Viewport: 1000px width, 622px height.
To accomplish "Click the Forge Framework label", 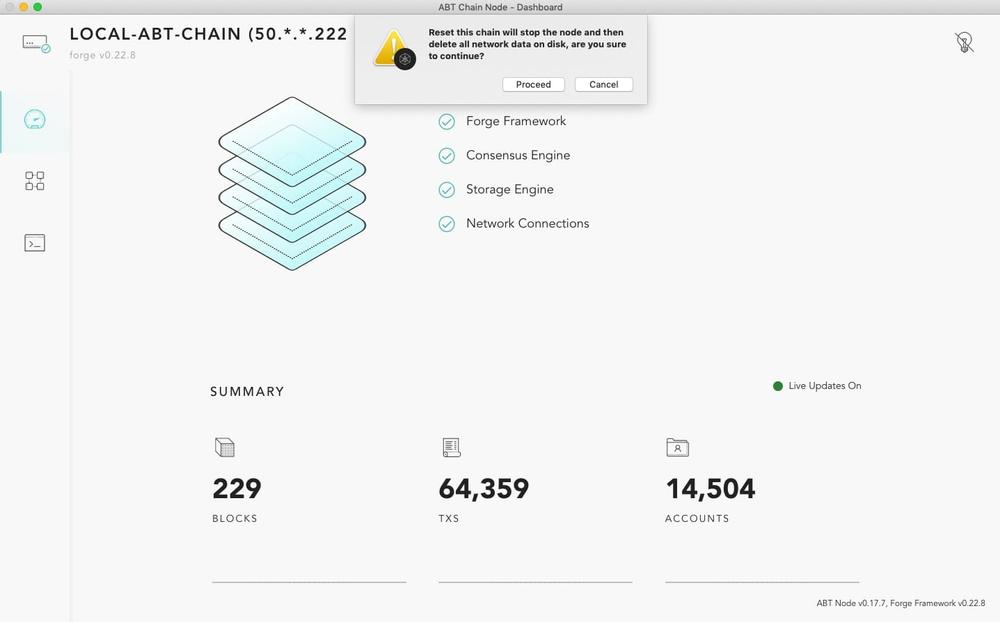I will click(x=516, y=121).
